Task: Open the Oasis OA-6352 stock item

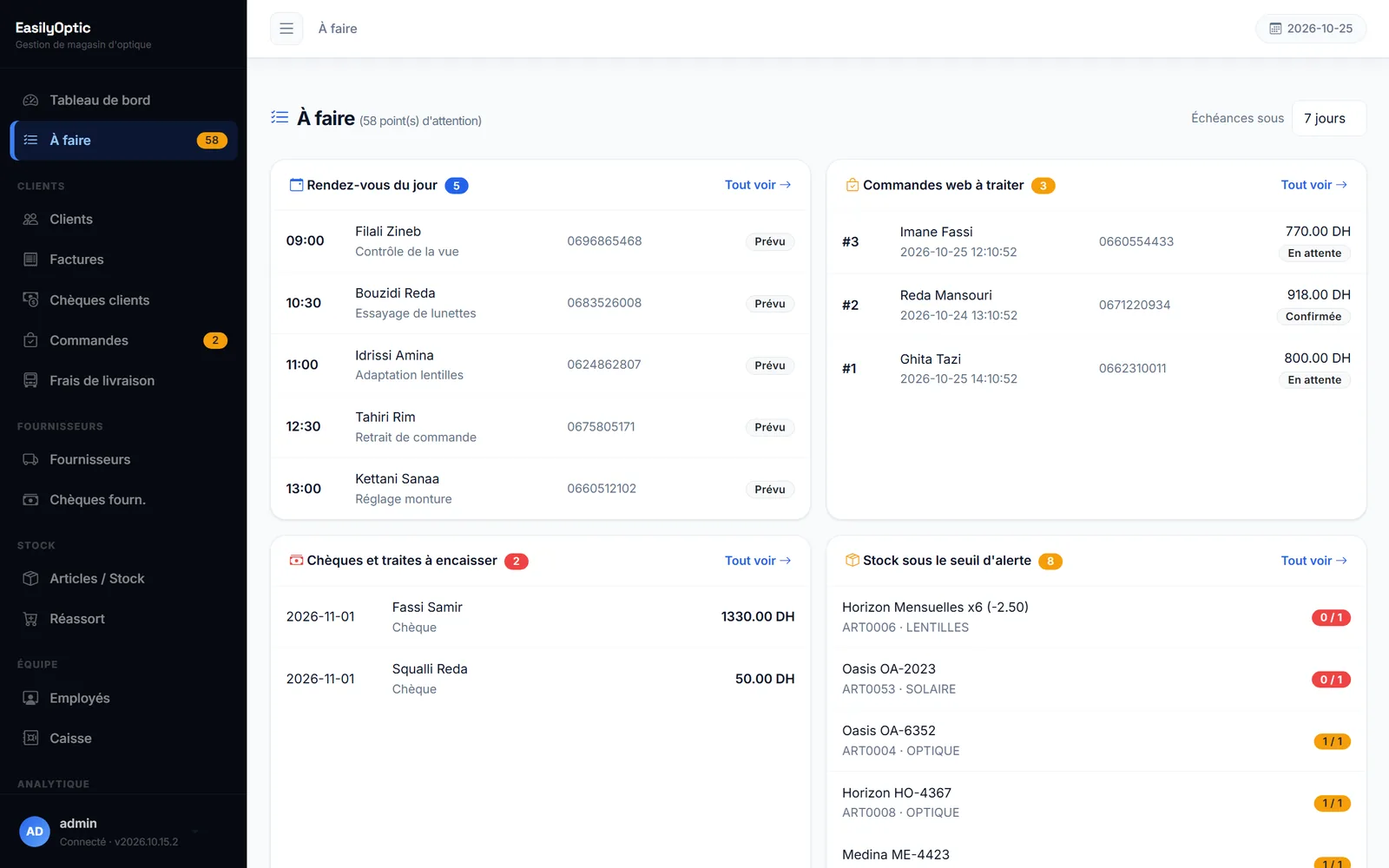Action: coord(1096,740)
